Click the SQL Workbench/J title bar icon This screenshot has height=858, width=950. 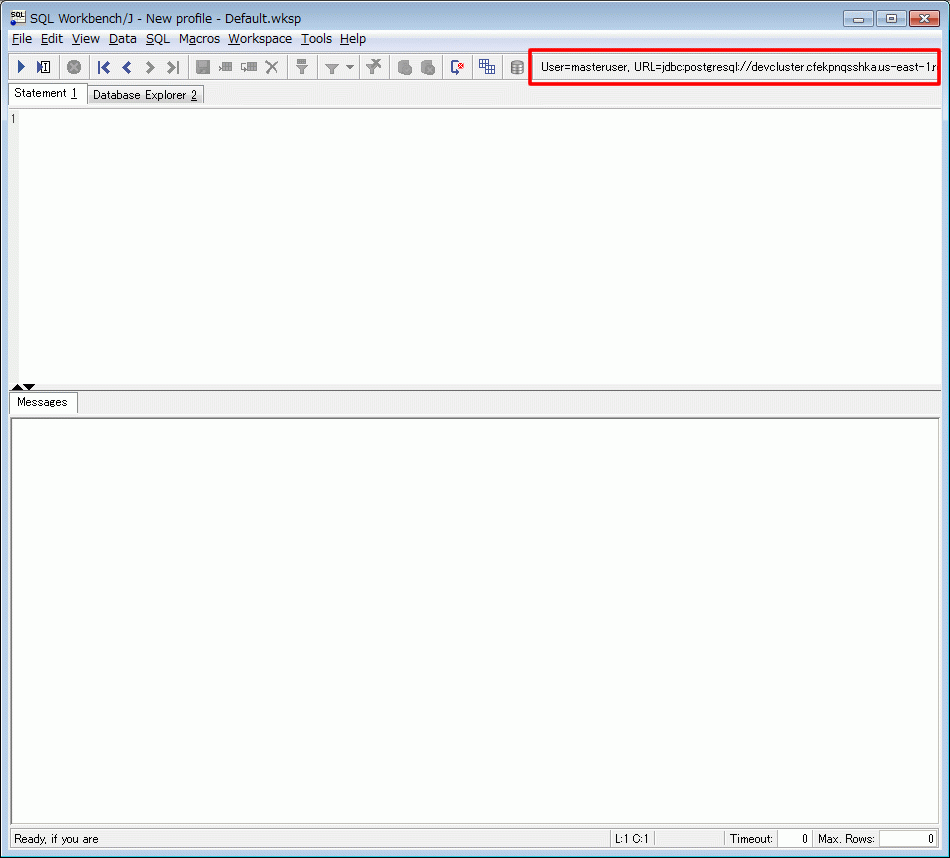18,18
